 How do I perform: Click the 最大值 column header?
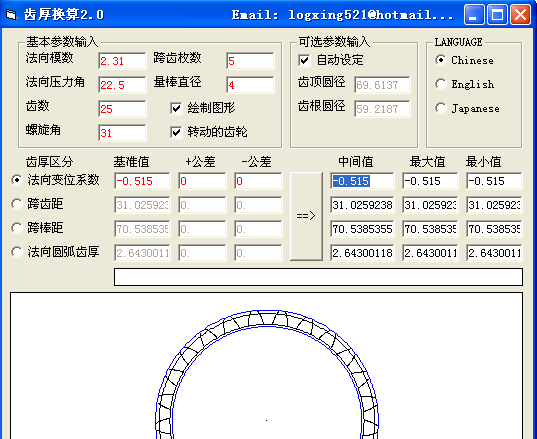(427, 162)
